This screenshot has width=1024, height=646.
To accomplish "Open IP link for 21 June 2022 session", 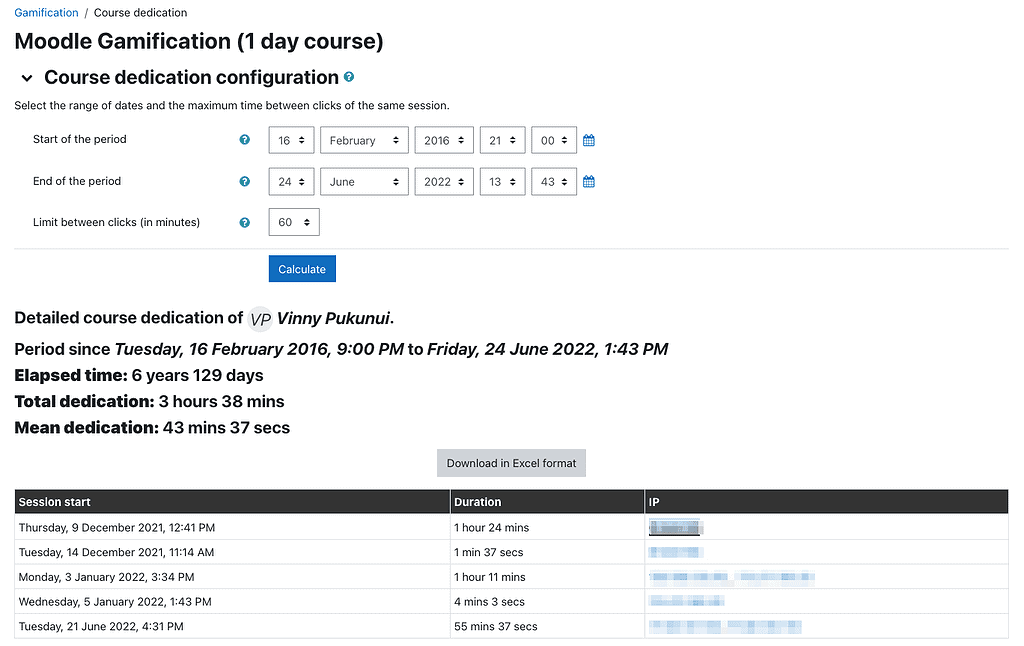I will pyautogui.click(x=725, y=626).
